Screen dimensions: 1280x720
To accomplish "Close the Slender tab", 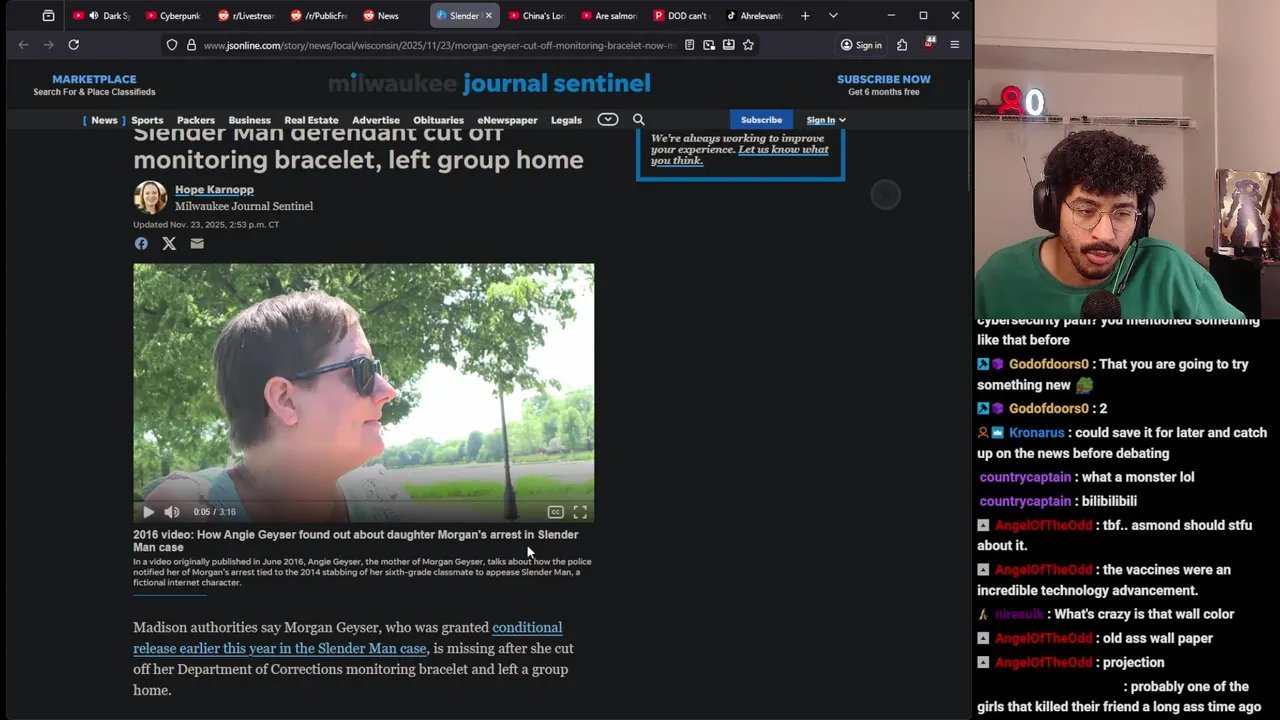I will tap(488, 16).
